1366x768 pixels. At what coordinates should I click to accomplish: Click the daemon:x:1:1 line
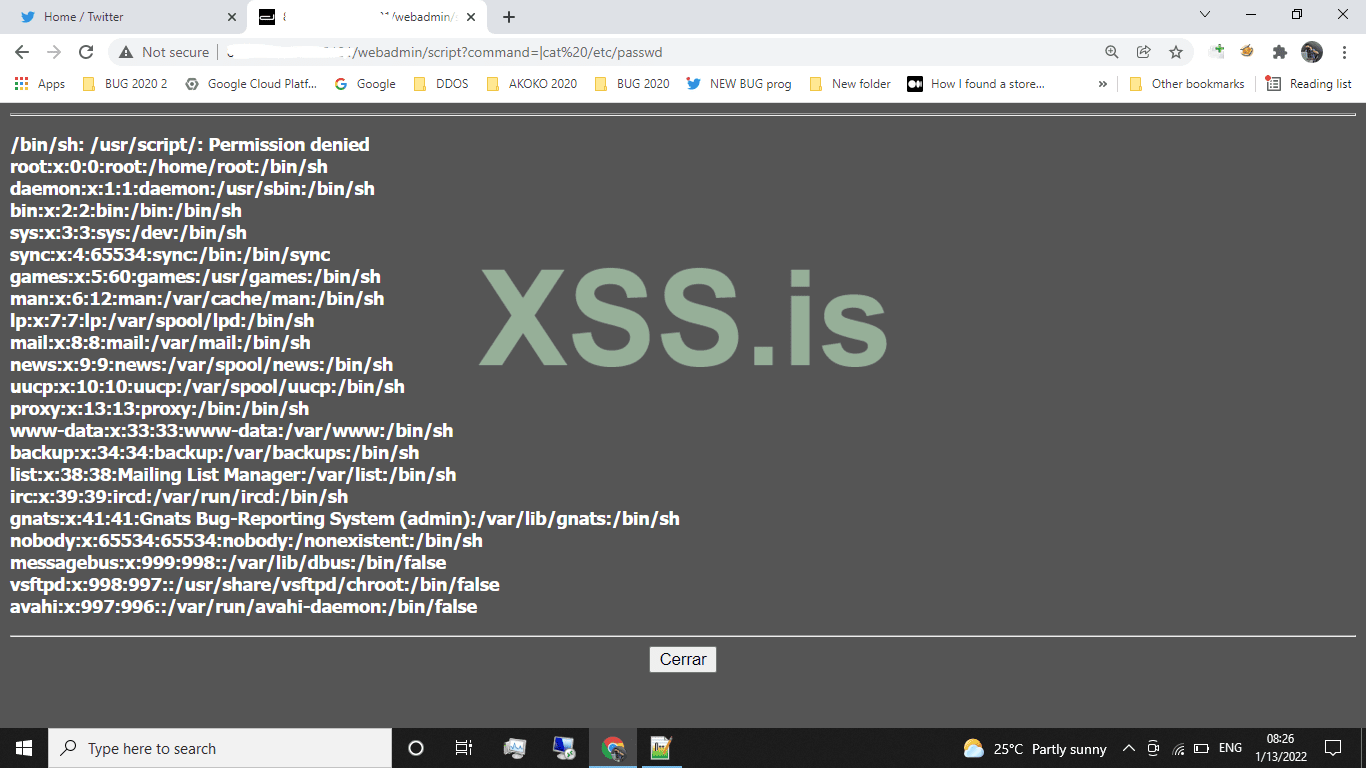pos(192,189)
